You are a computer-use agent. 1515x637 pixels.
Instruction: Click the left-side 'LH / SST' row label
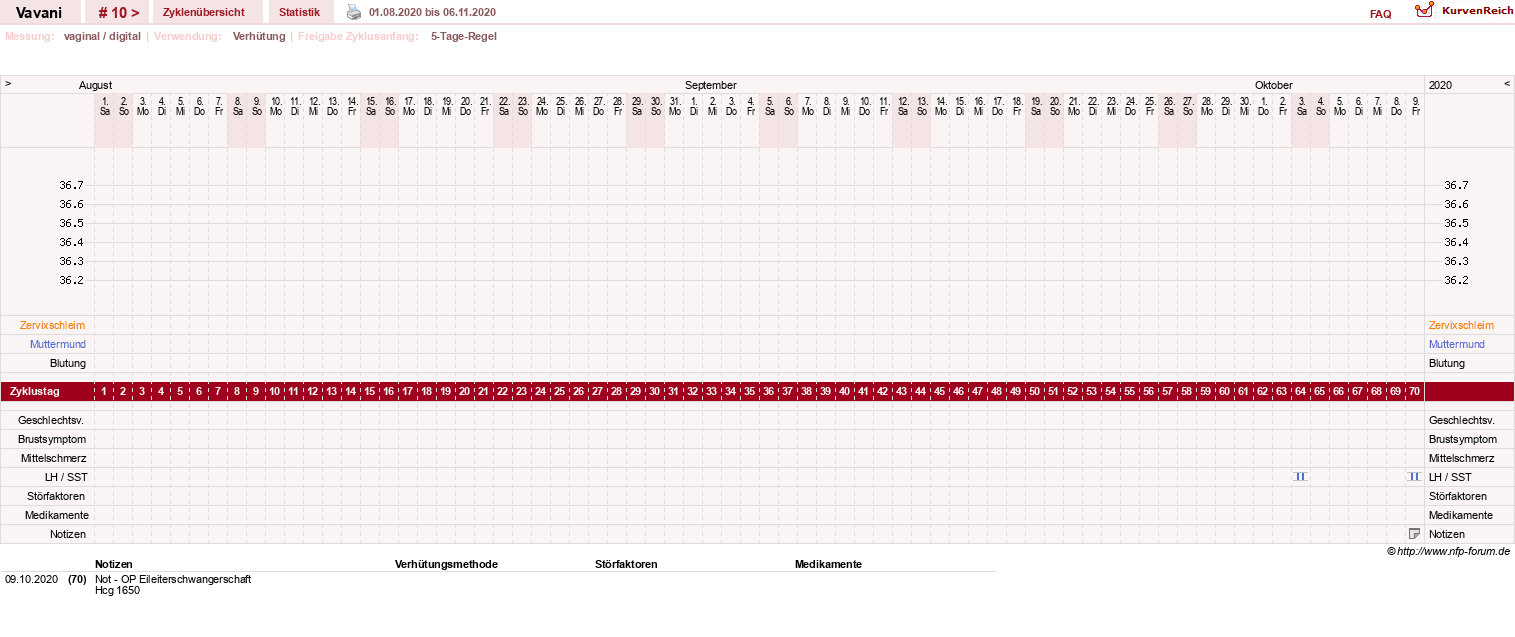[x=66, y=477]
